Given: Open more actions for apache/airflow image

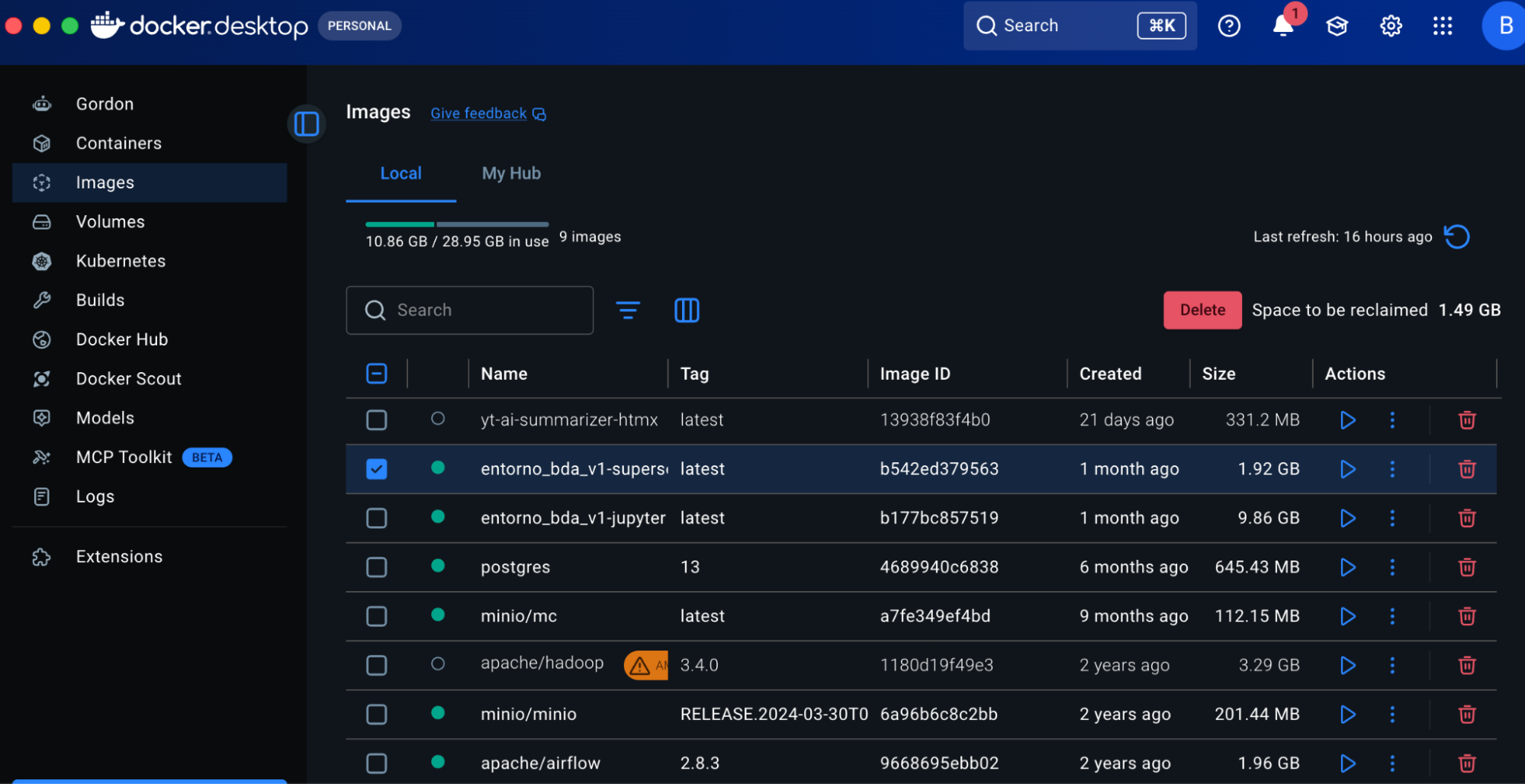Looking at the screenshot, I should point(1392,763).
